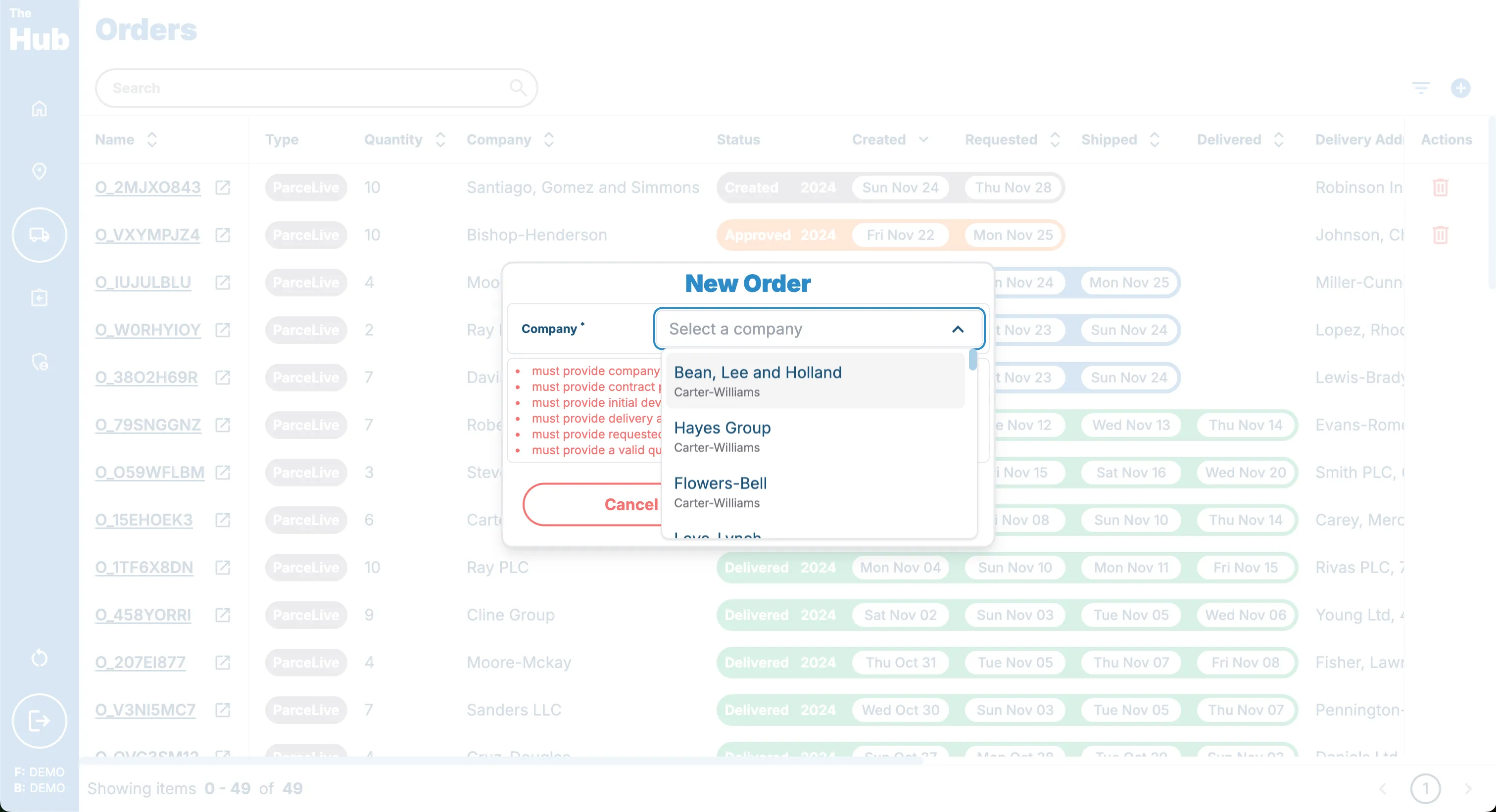Screen dimensions: 1496x812
Task: Open order O_O59WFLBM external link icon
Action: (223, 473)
